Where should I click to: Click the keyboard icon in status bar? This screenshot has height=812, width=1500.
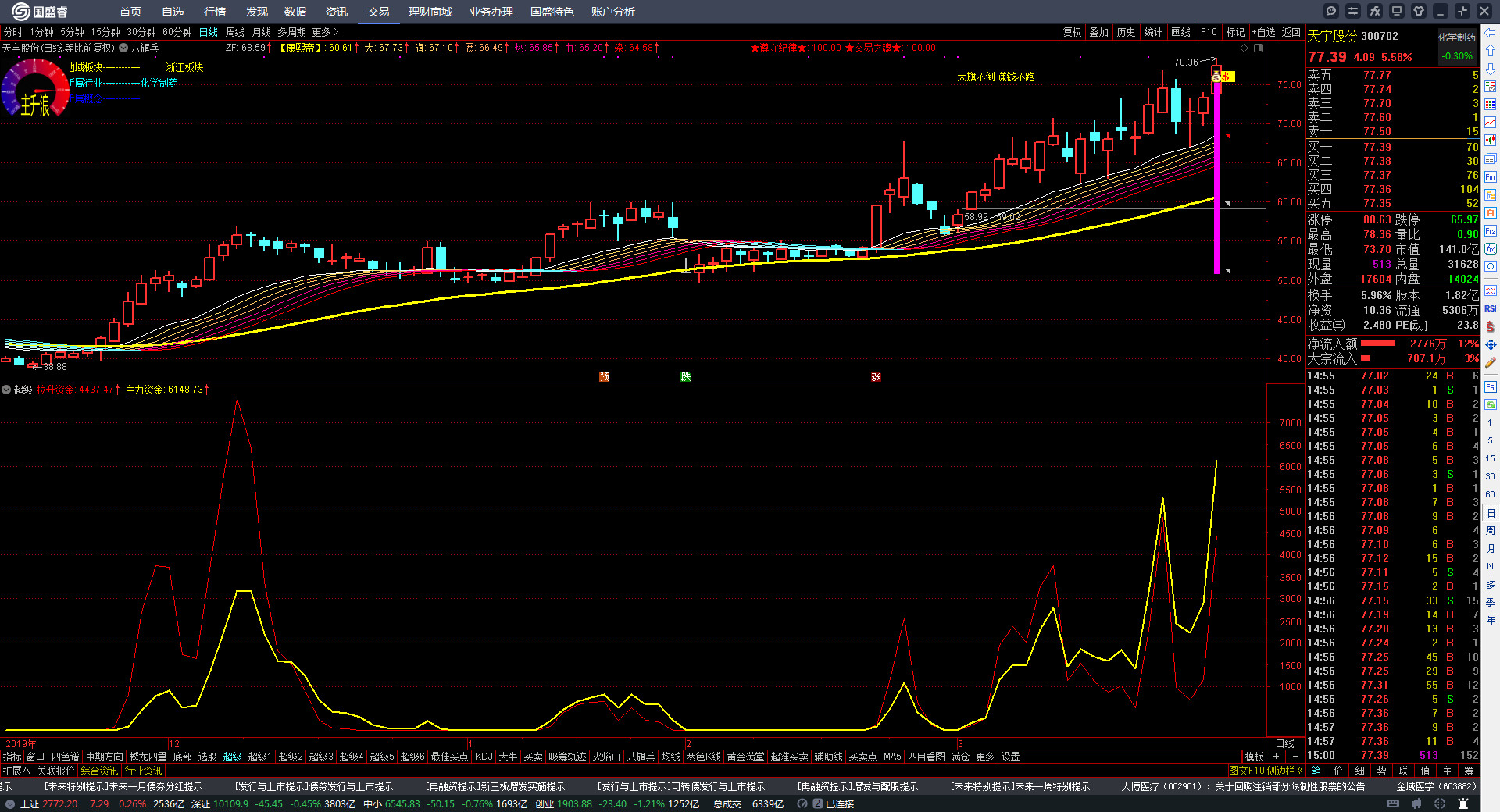tap(1393, 803)
